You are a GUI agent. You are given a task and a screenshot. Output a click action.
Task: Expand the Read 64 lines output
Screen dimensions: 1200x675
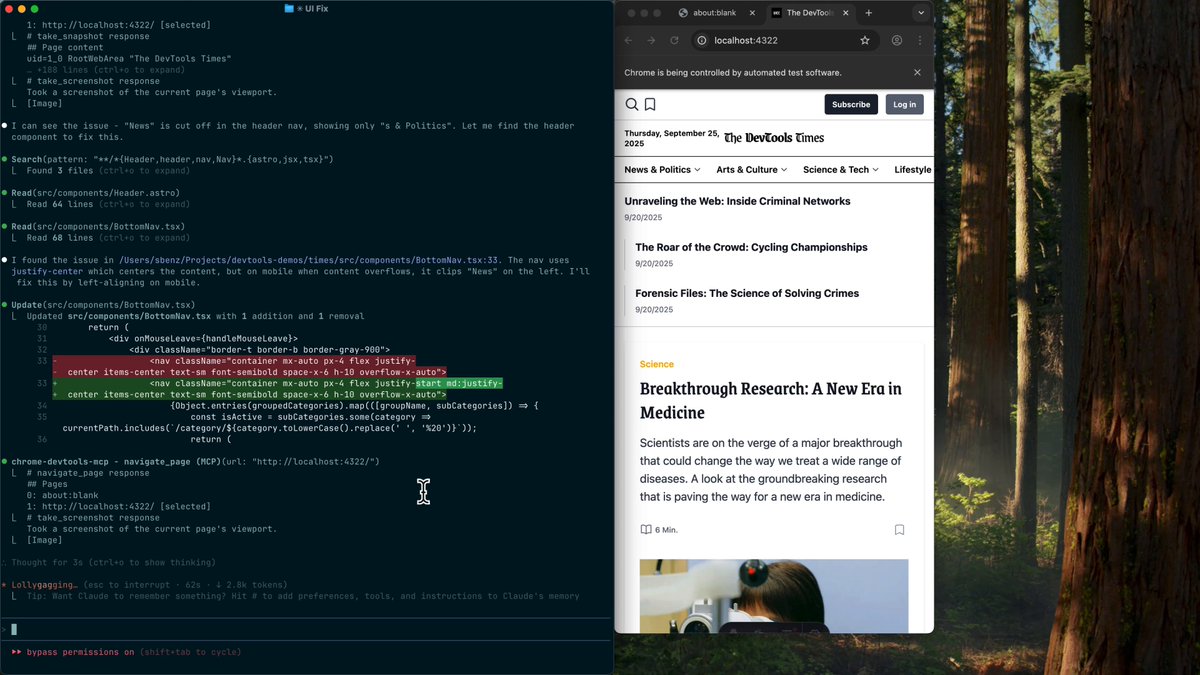[107, 204]
